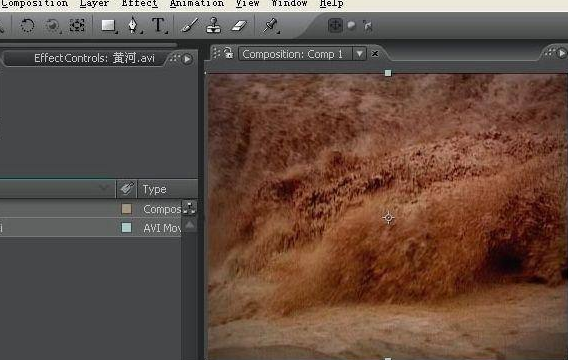Select the Orbit Camera tool

tap(52, 26)
